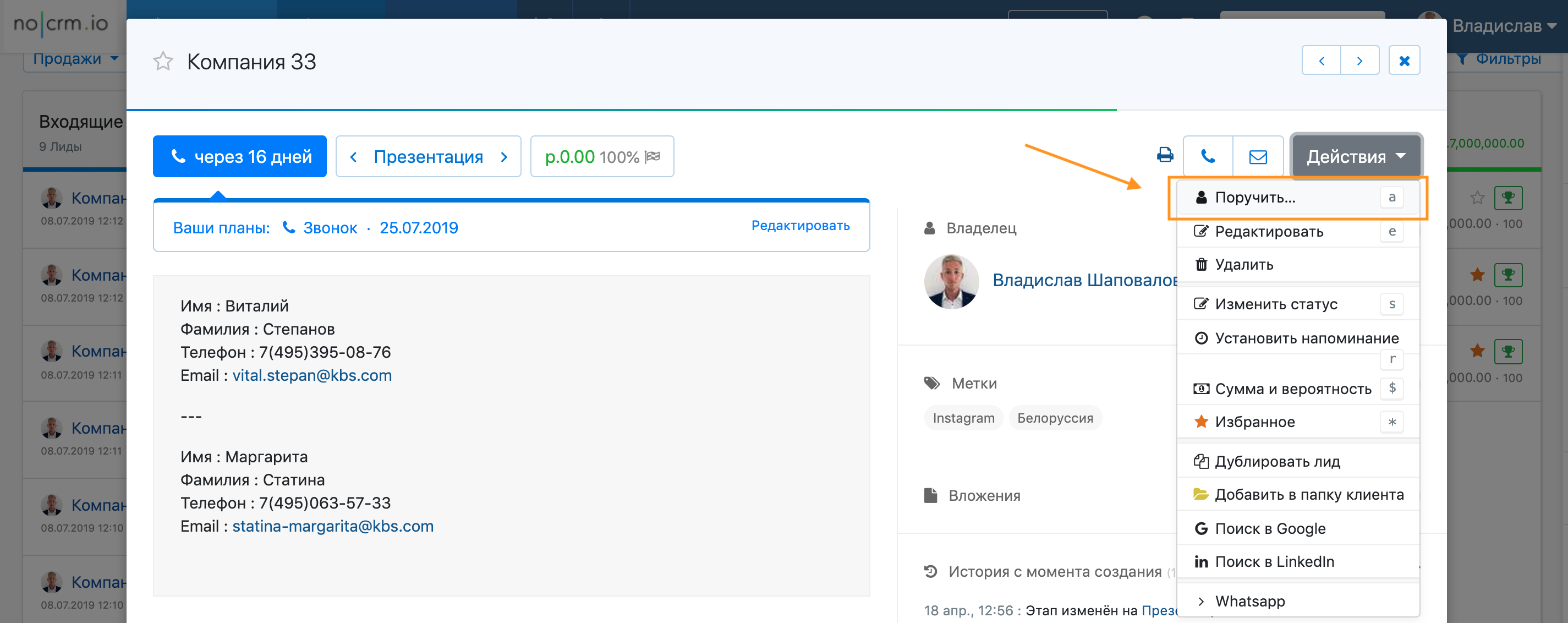Image resolution: width=1568 pixels, height=623 pixels.
Task: Click the Редактировать plans link
Action: pyautogui.click(x=800, y=226)
